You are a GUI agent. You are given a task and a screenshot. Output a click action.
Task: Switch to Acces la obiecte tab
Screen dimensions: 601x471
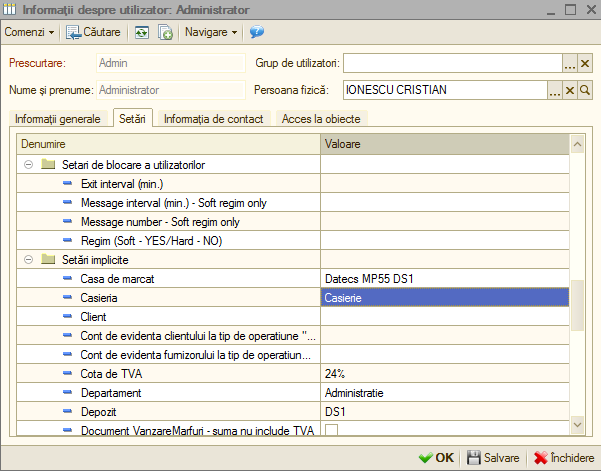pos(321,119)
